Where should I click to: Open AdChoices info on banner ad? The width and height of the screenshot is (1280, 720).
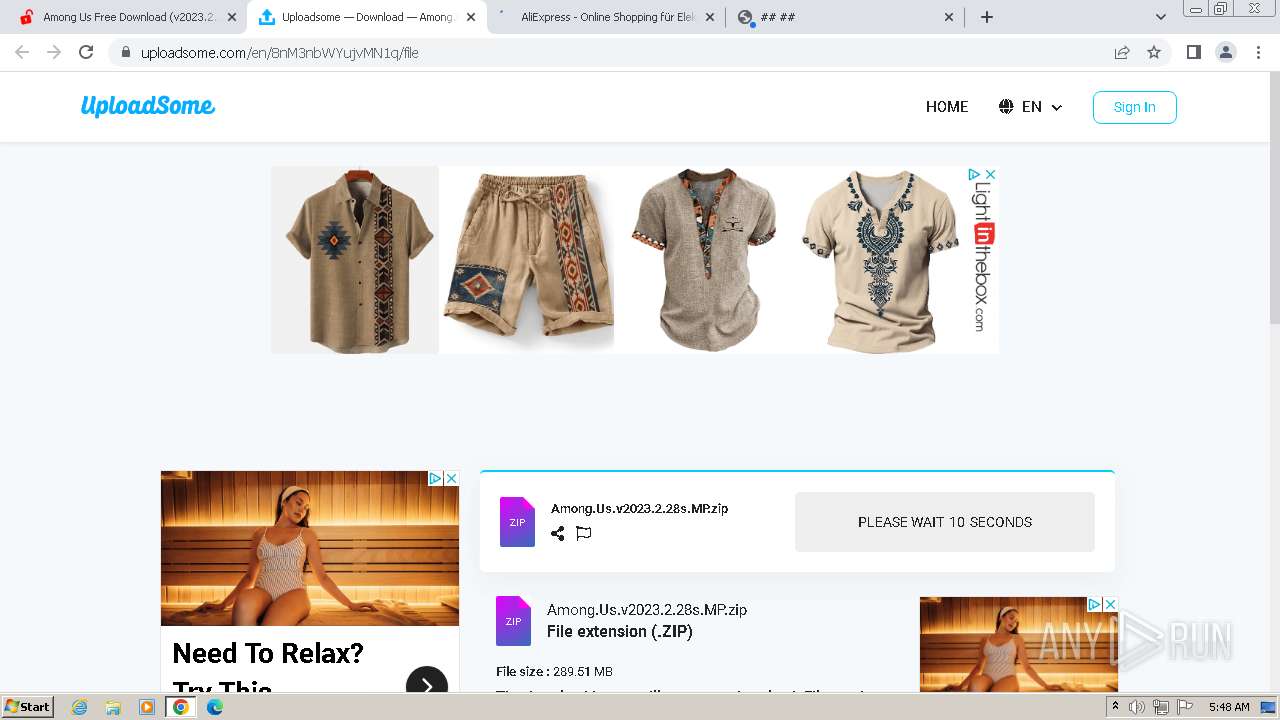974,174
